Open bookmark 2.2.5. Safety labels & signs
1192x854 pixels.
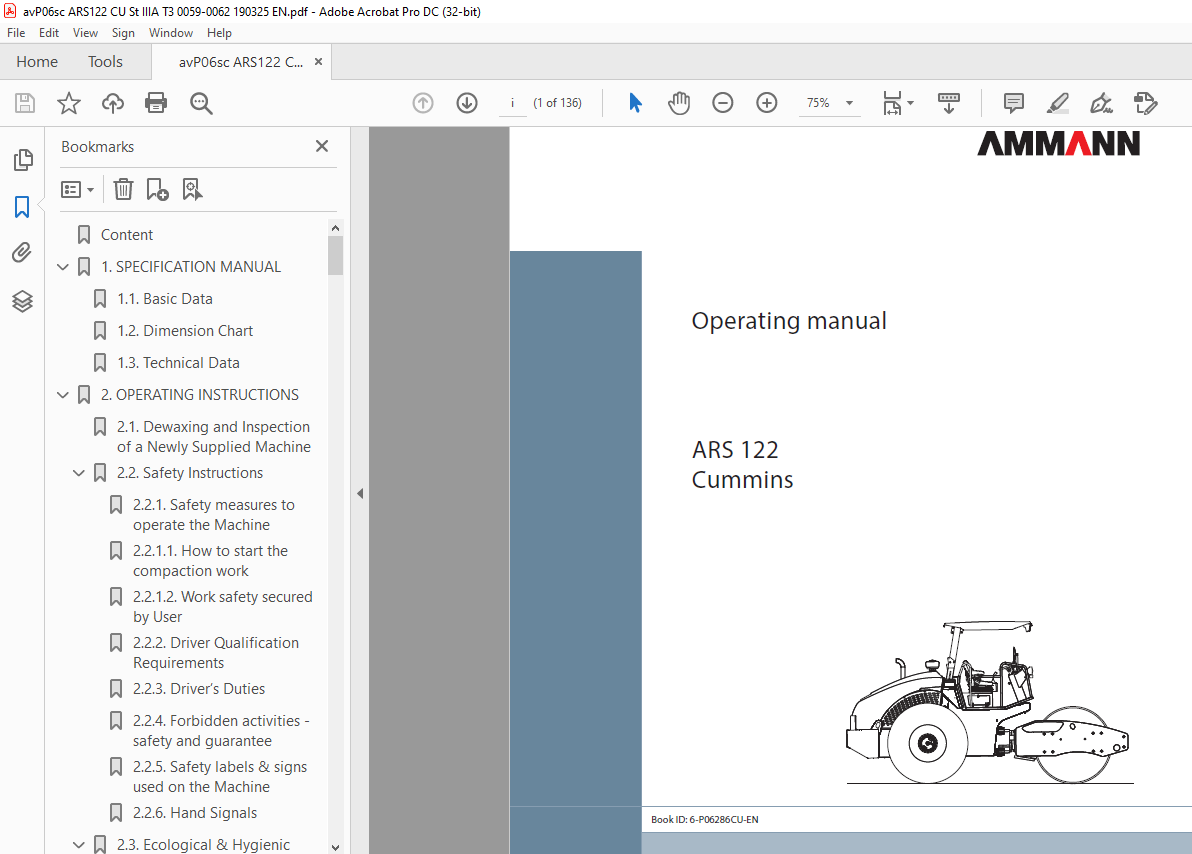(220, 776)
